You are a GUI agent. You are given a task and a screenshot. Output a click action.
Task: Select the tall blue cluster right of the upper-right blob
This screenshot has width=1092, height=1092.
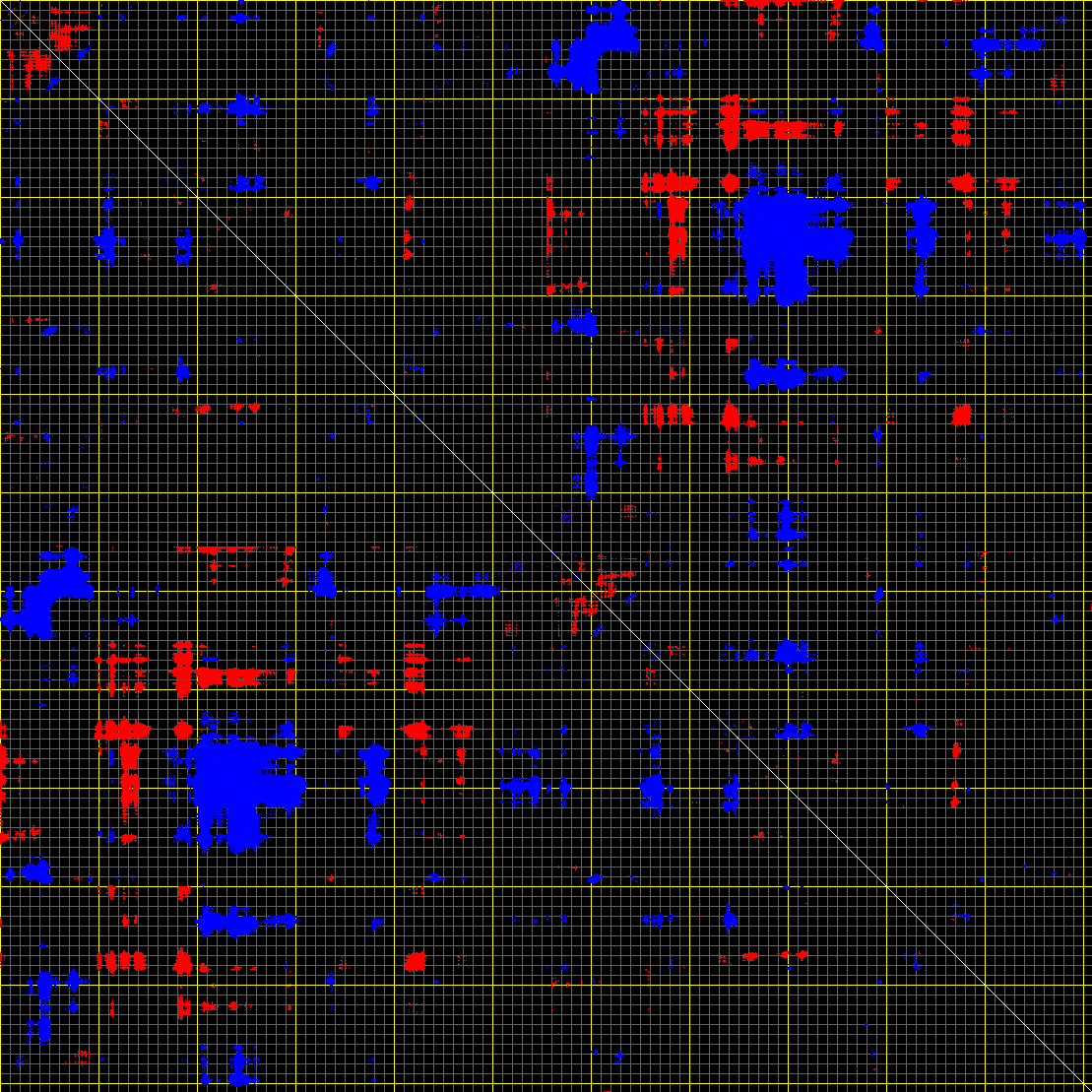pos(922,236)
